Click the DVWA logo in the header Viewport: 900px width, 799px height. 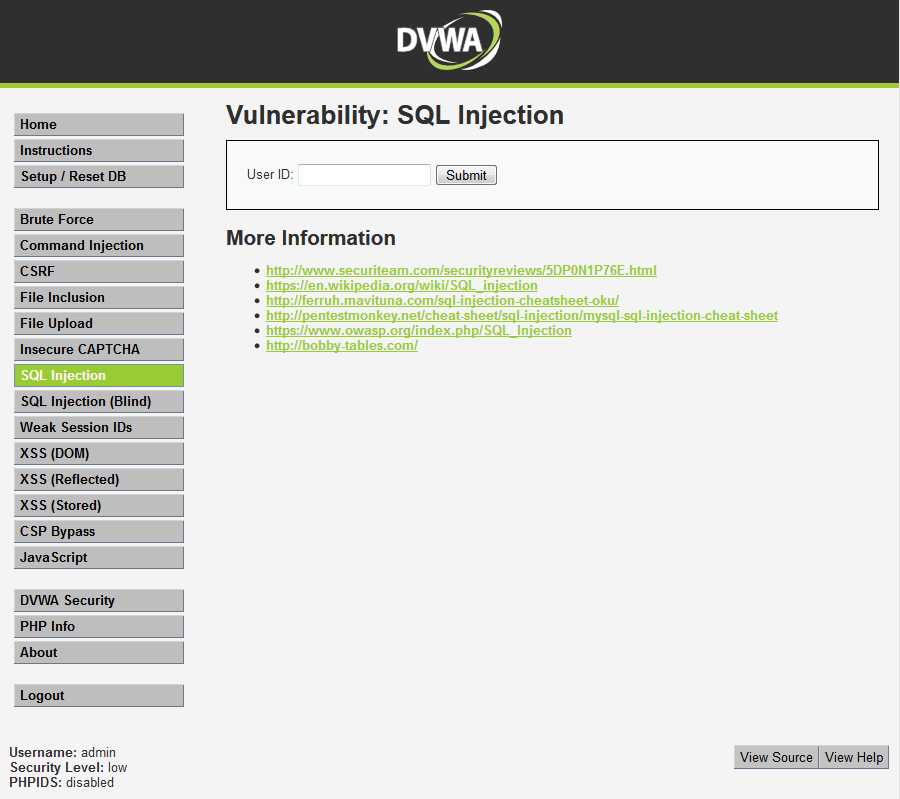tap(449, 40)
